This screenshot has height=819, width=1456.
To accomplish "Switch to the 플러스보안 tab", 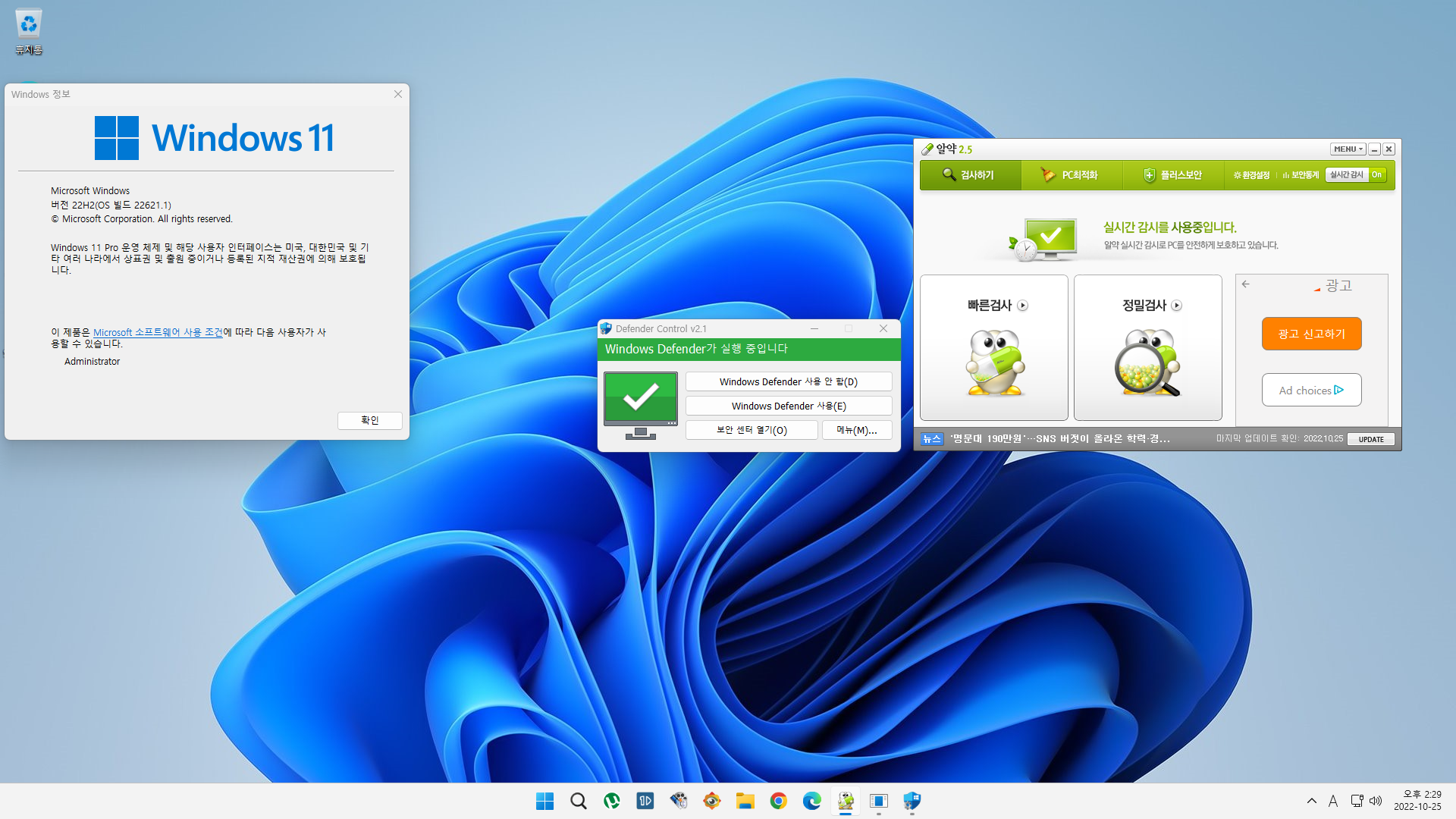I will tap(1172, 175).
